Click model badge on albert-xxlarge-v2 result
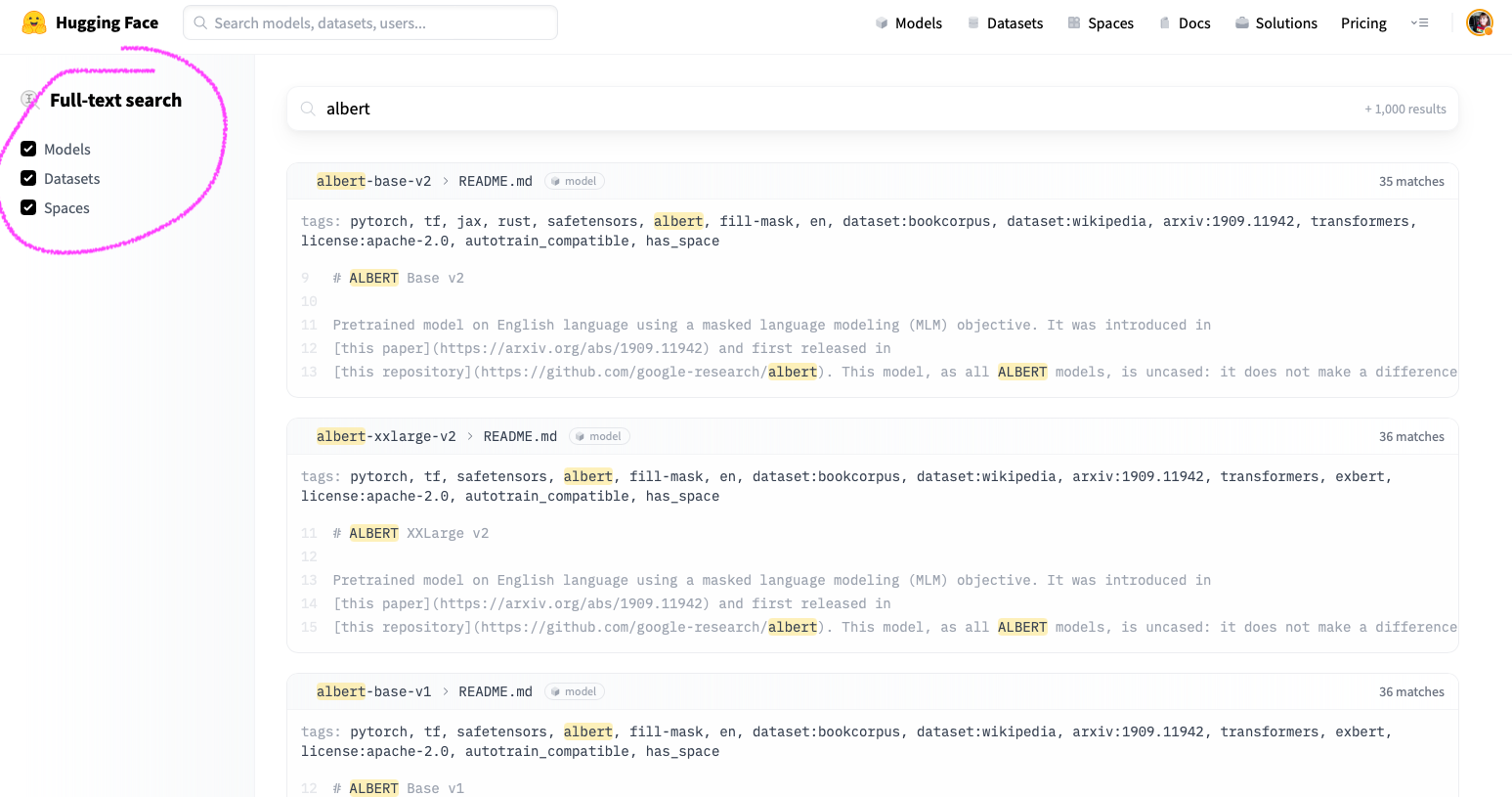Viewport: 1512px width, 797px height. 598,436
